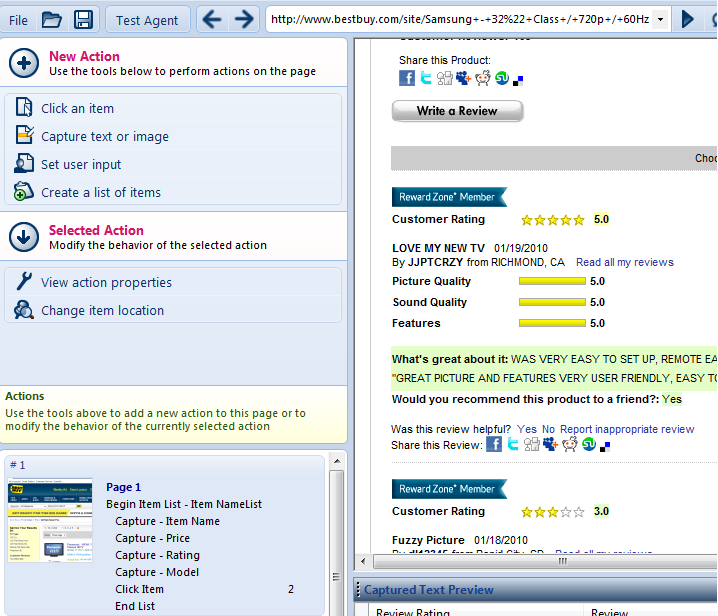Share this review on Twitter icon
Image resolution: width=718 pixels, height=616 pixels.
pos(513,444)
